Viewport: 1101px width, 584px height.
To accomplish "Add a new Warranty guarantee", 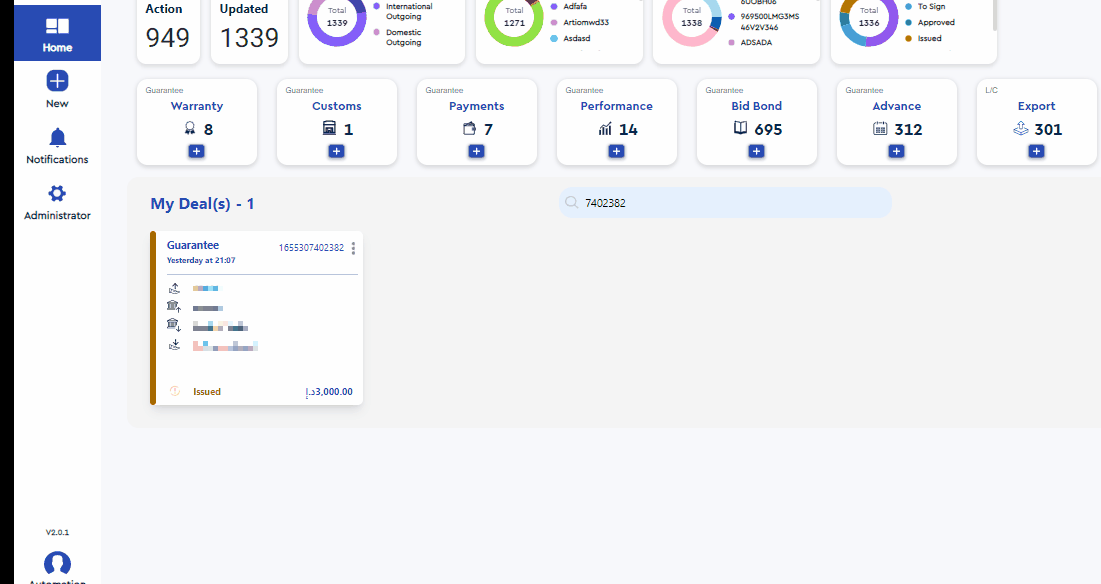I will (x=196, y=151).
